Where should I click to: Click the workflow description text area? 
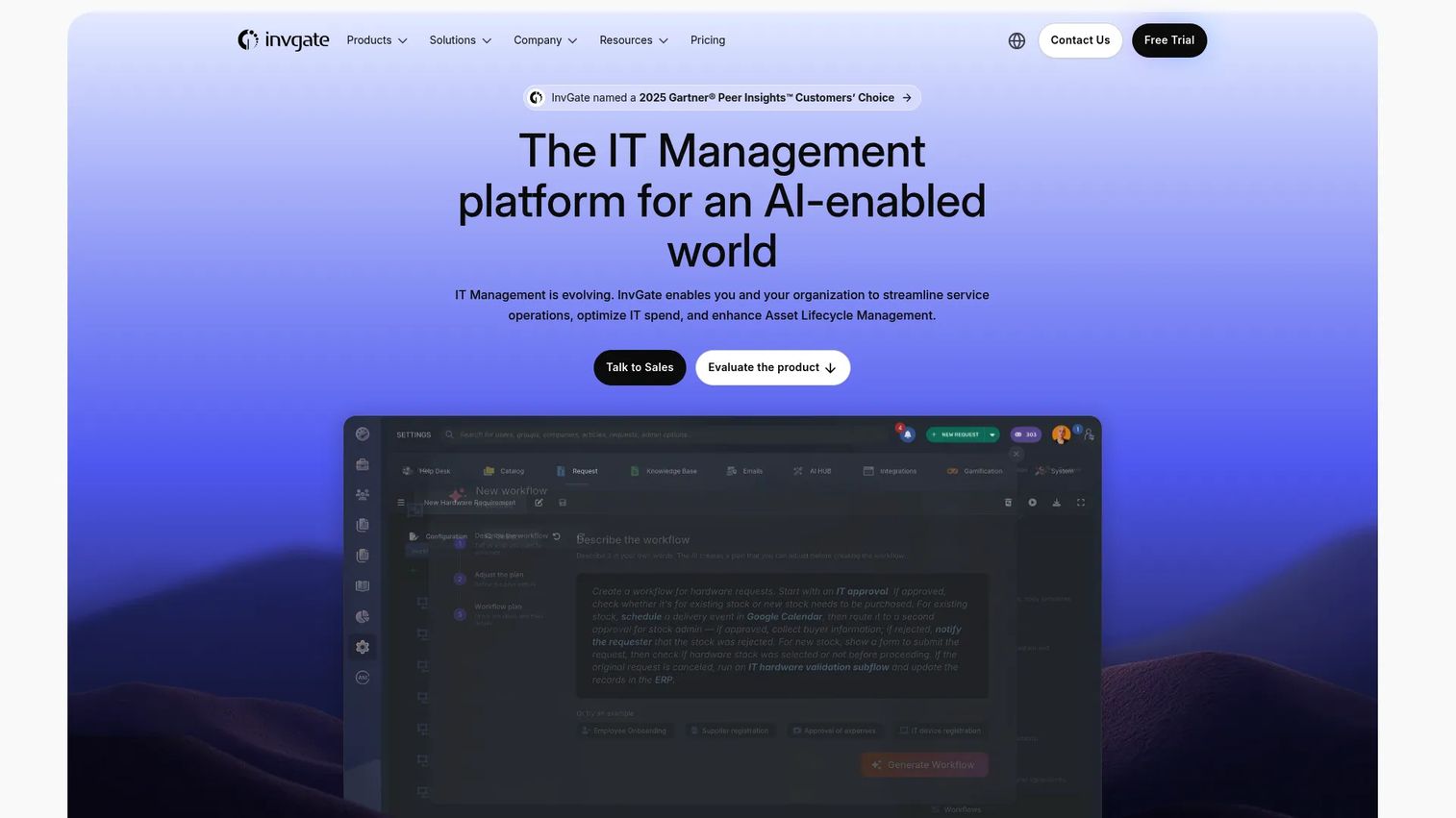783,635
